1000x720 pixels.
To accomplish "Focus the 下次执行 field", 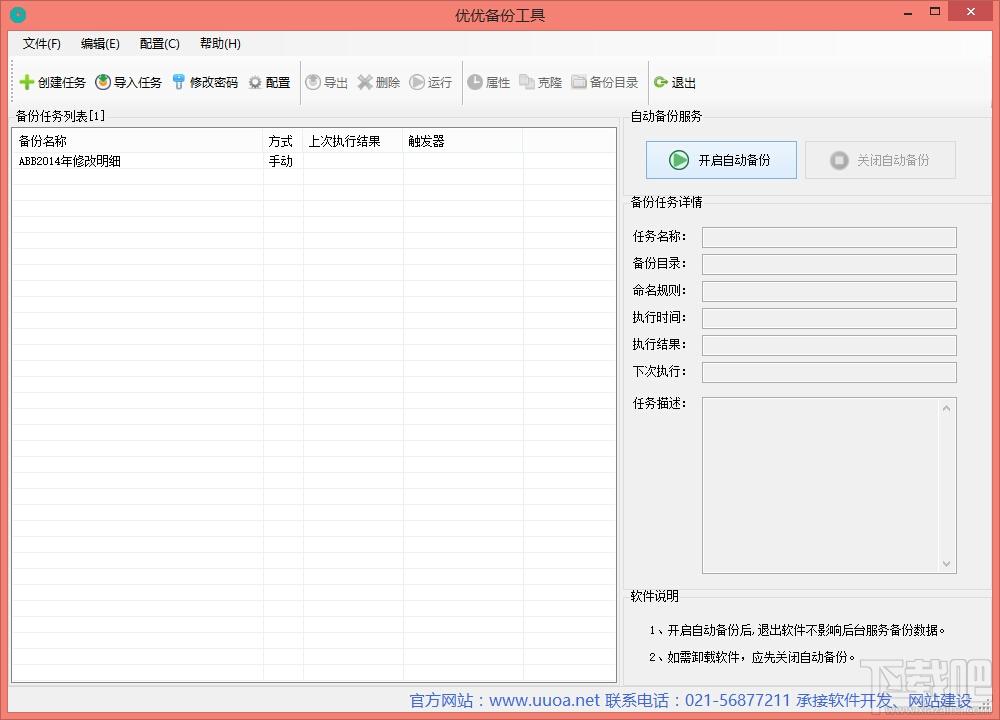I will [x=829, y=372].
